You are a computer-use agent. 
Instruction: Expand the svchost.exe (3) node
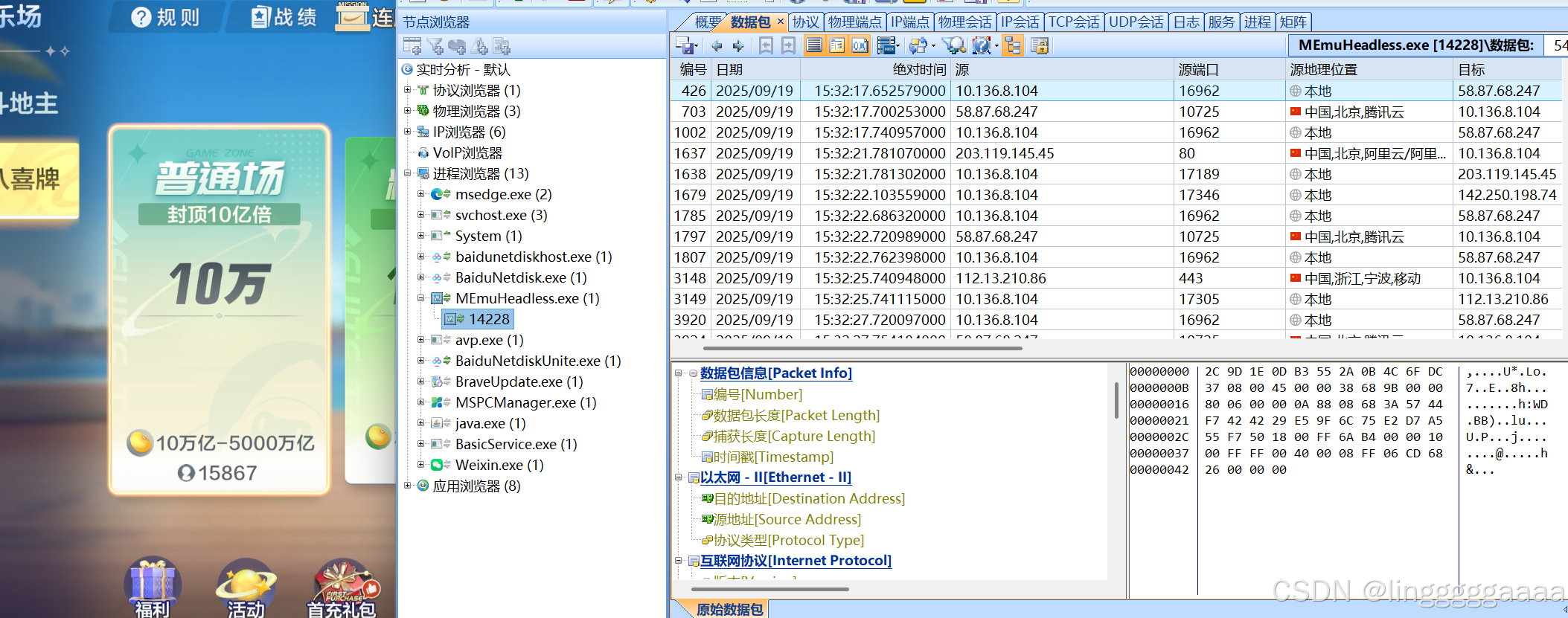coord(420,215)
